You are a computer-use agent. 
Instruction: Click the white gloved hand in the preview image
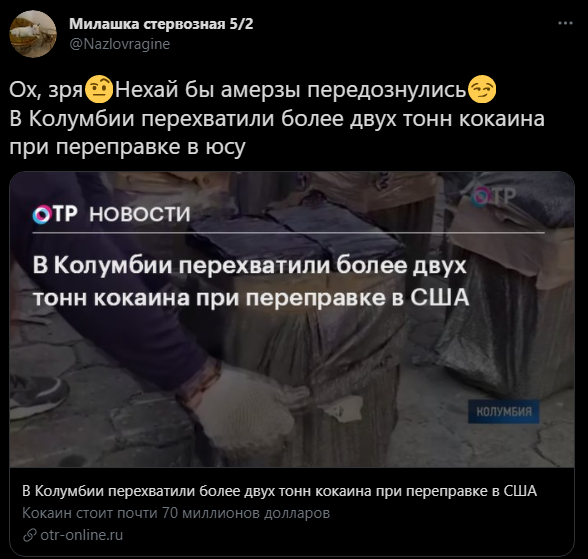pos(244,405)
